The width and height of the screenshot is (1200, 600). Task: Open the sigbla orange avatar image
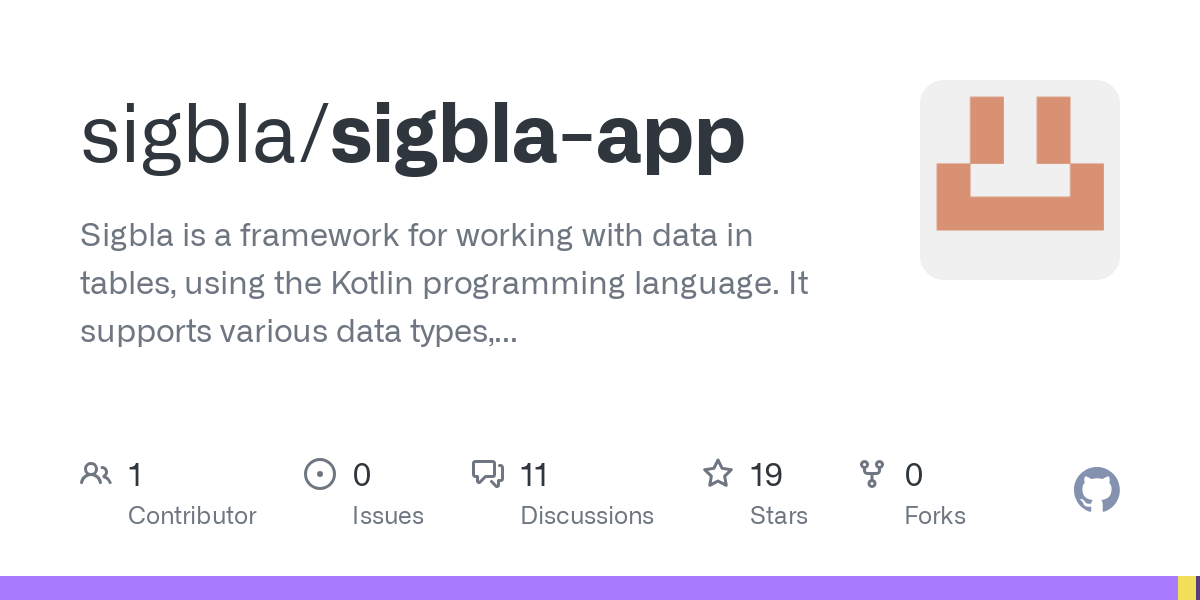[1019, 180]
